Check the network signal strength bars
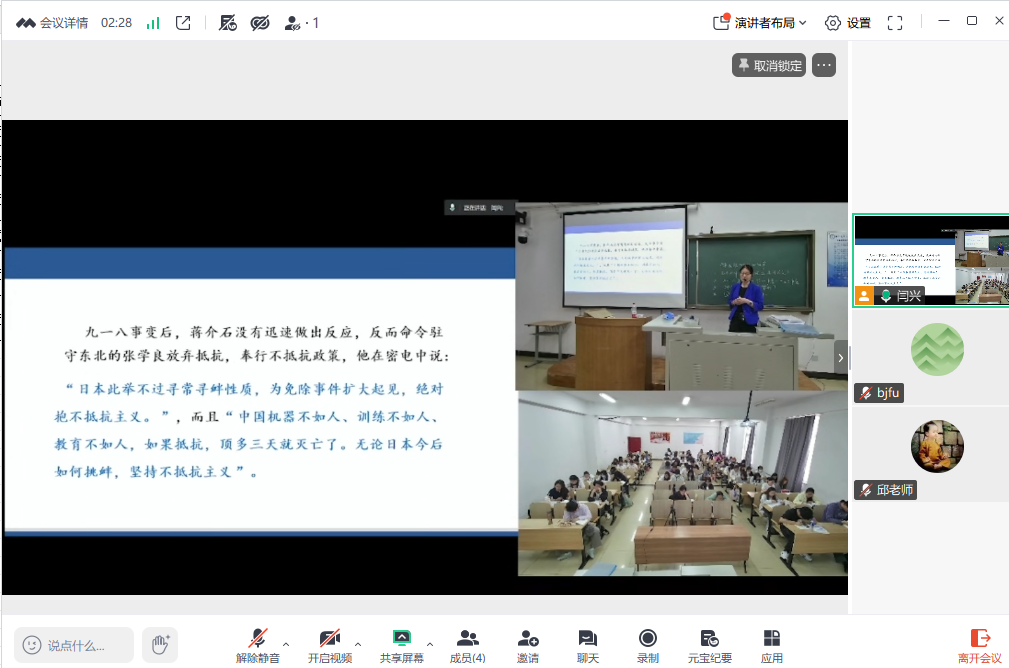 (x=153, y=23)
